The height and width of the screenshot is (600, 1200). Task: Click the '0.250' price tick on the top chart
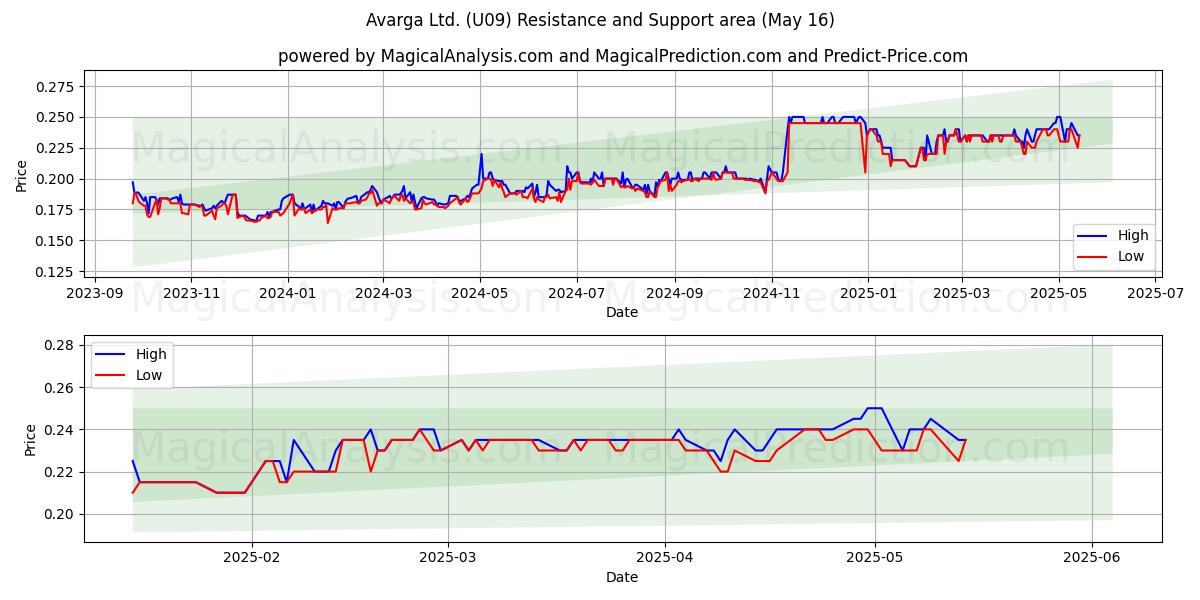[57, 117]
